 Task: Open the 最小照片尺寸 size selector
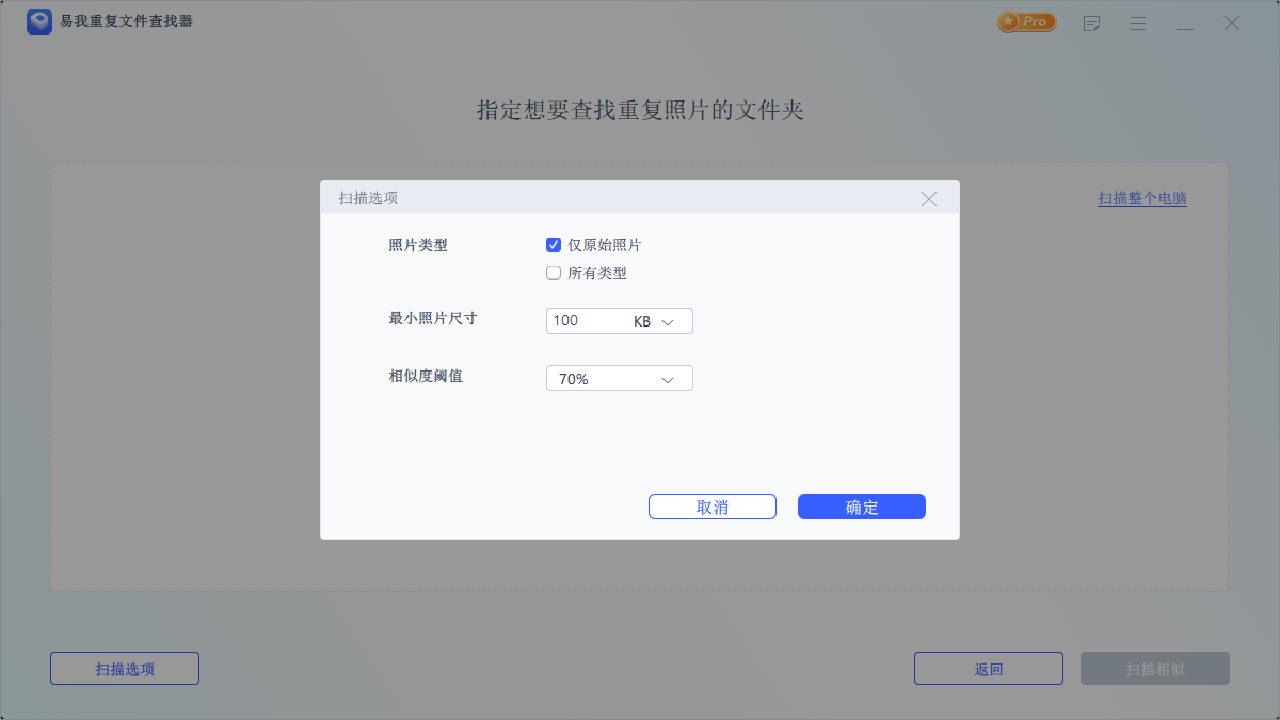(x=618, y=320)
